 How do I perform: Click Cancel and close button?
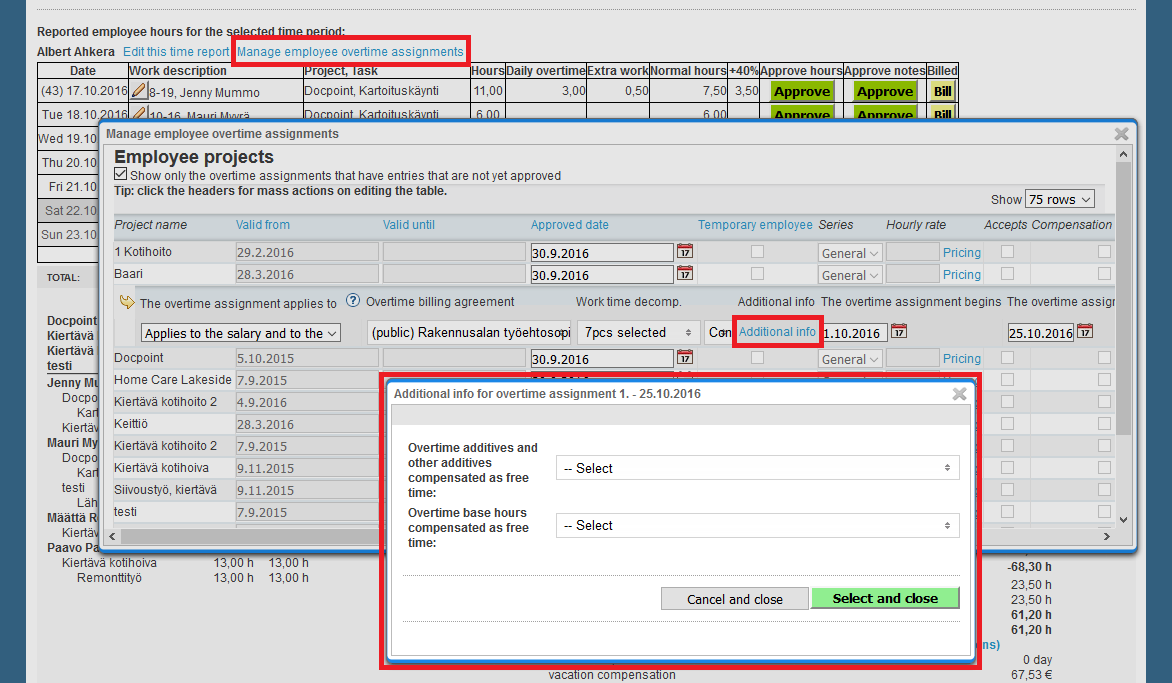735,599
